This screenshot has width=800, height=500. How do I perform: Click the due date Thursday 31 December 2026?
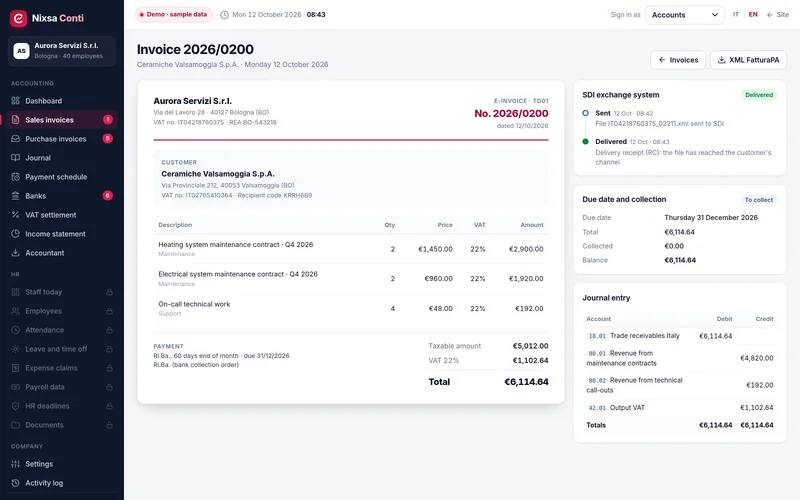click(711, 217)
